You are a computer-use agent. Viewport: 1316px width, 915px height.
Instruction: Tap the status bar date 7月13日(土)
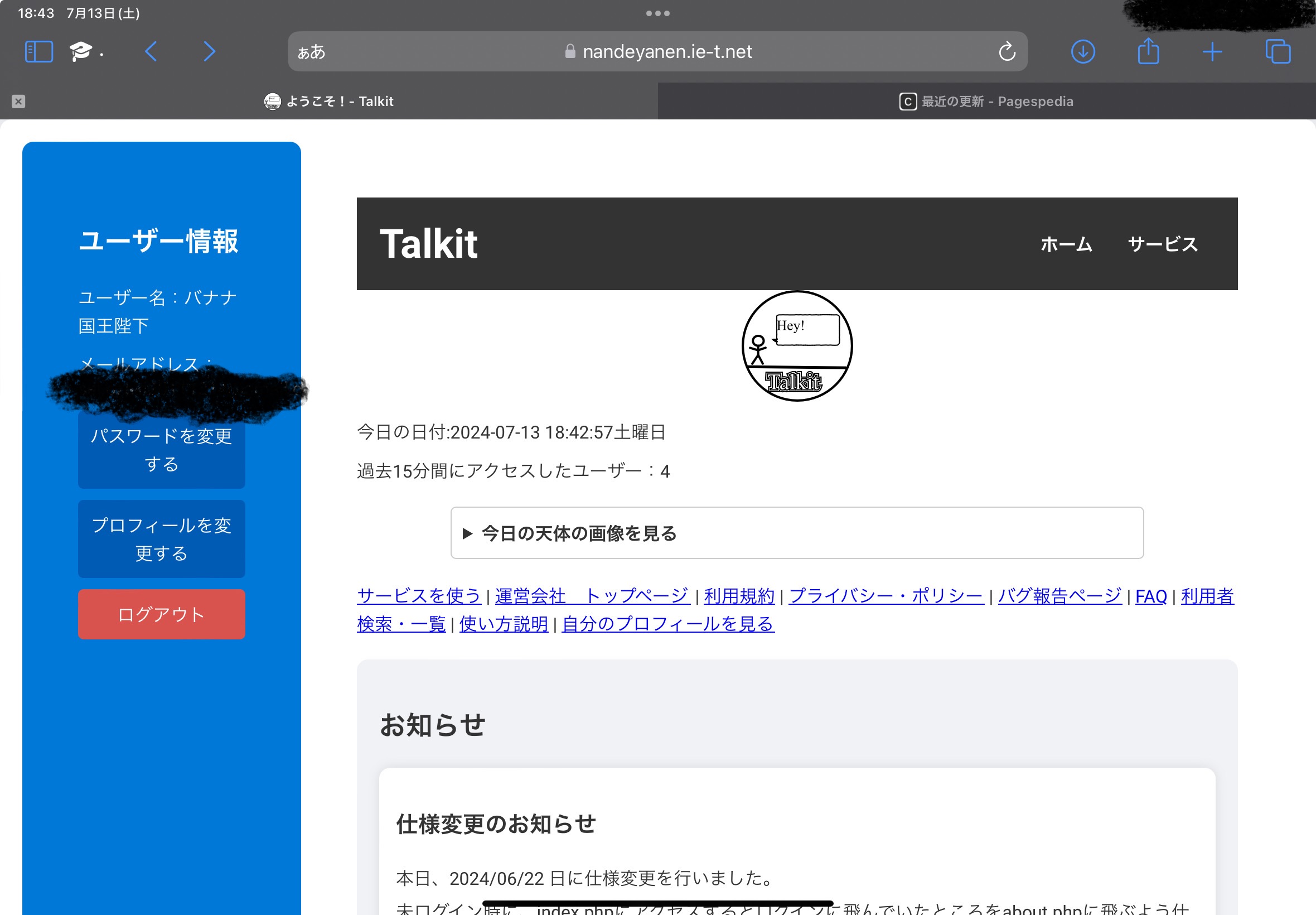[x=103, y=13]
